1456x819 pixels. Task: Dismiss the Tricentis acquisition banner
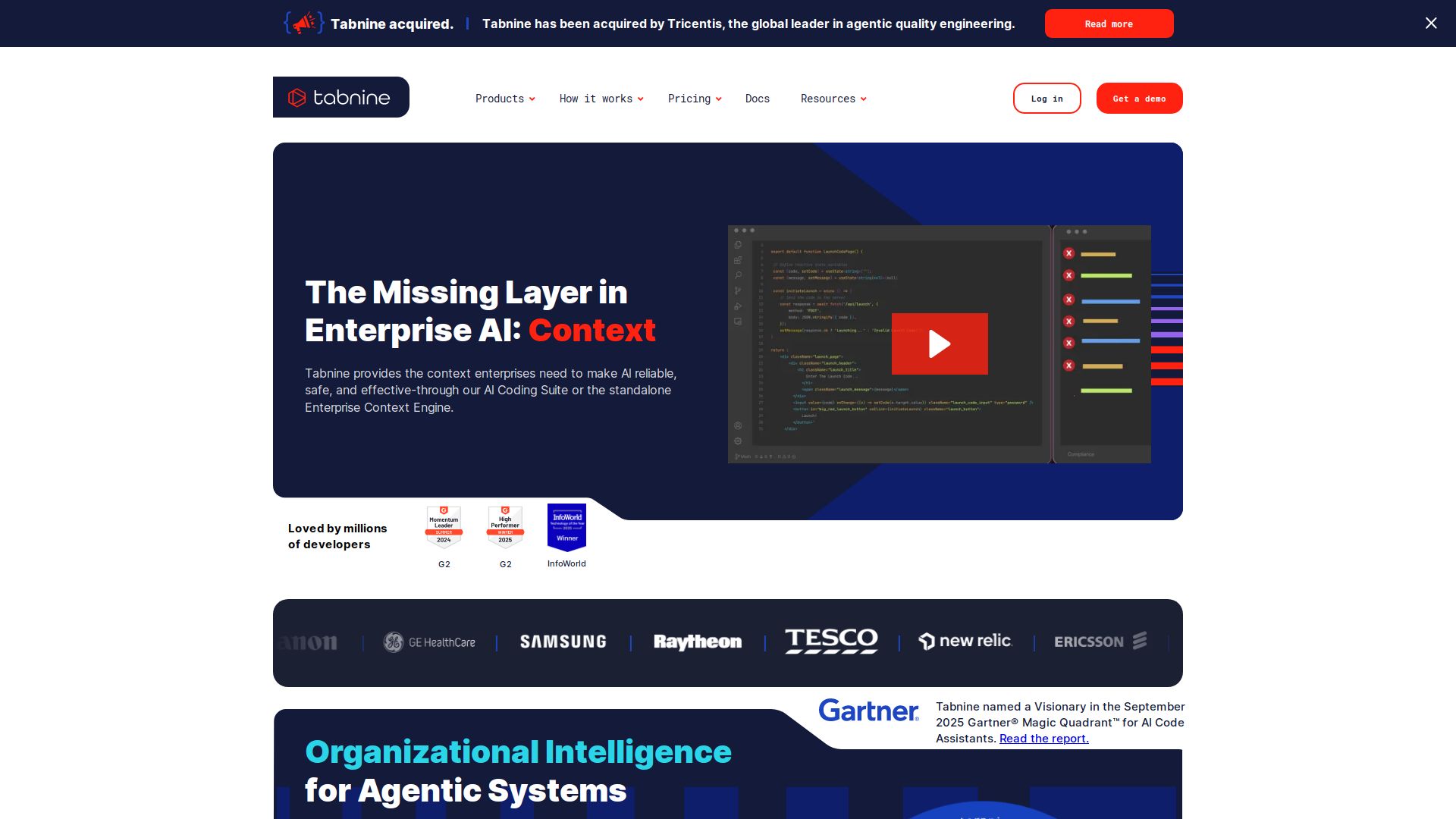[1431, 24]
